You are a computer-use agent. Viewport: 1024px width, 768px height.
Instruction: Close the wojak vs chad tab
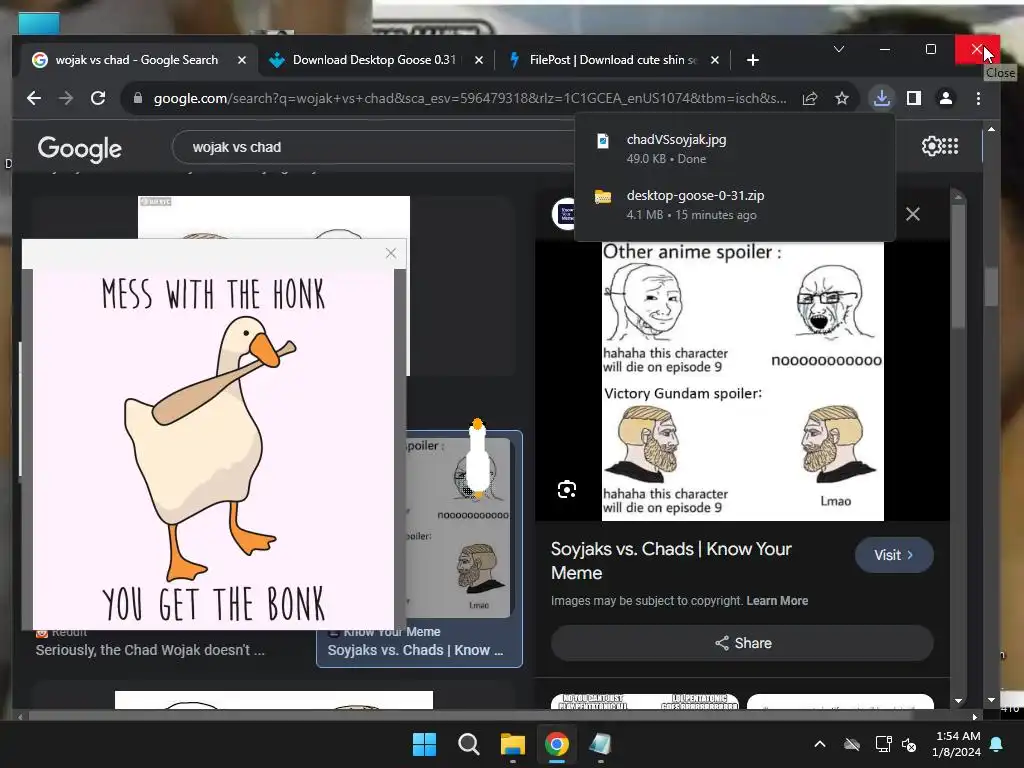(x=242, y=60)
